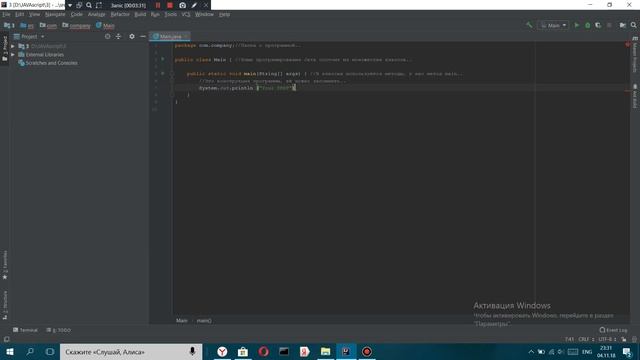Click the tool window quick access corner icon
640x360 pixels.
[6, 339]
